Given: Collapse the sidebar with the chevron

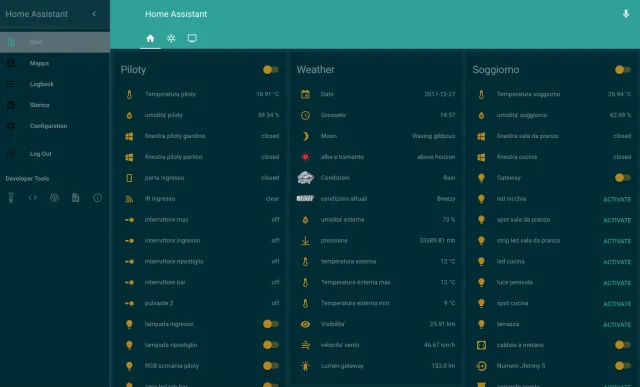Looking at the screenshot, I should [x=94, y=14].
